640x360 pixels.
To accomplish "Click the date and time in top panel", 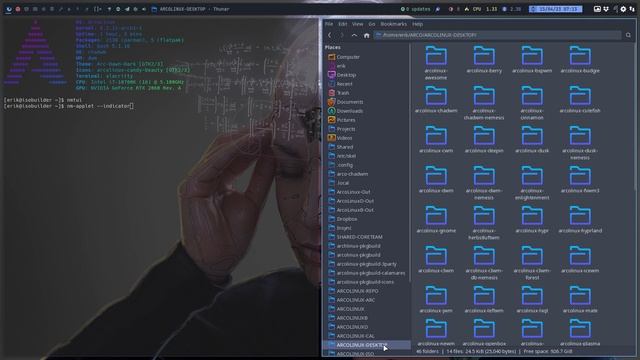I will tap(556, 9).
